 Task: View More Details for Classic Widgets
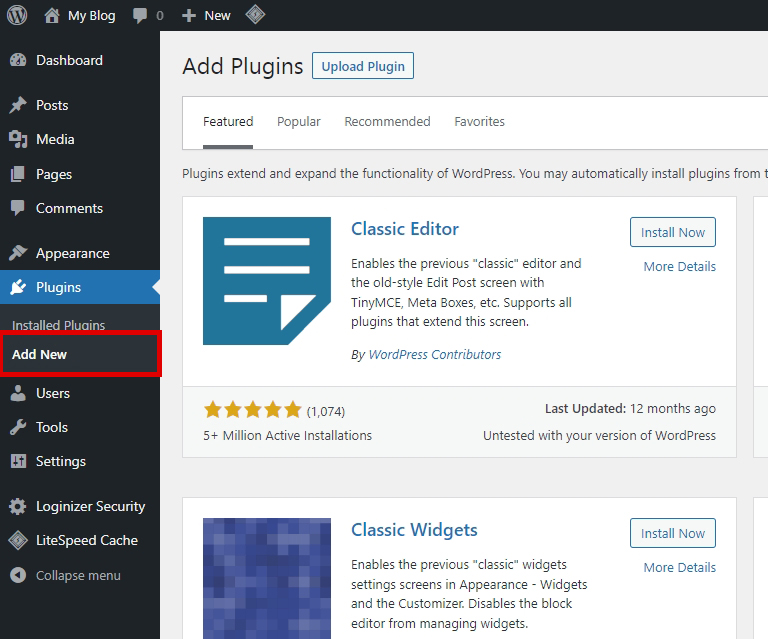[679, 568]
